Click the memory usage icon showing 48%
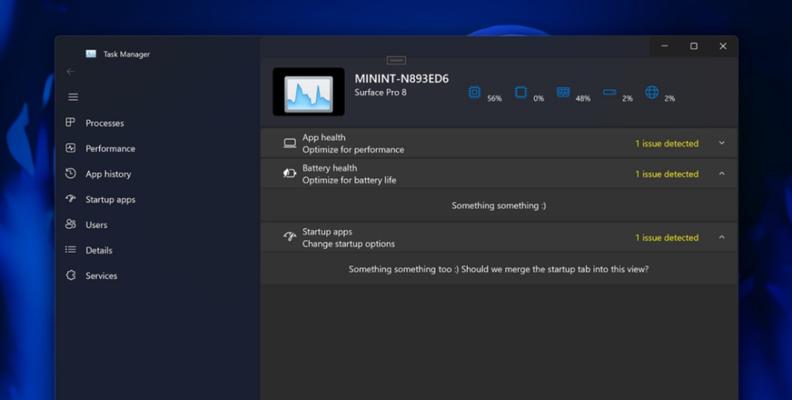792x400 pixels. coord(563,92)
